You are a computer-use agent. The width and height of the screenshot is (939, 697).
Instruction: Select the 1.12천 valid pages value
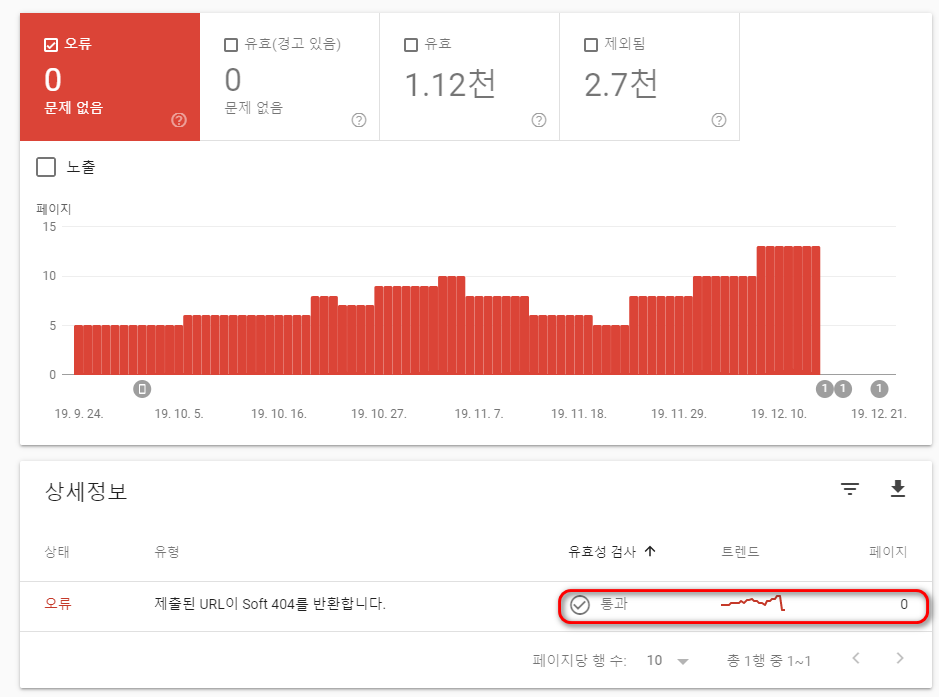tap(450, 84)
